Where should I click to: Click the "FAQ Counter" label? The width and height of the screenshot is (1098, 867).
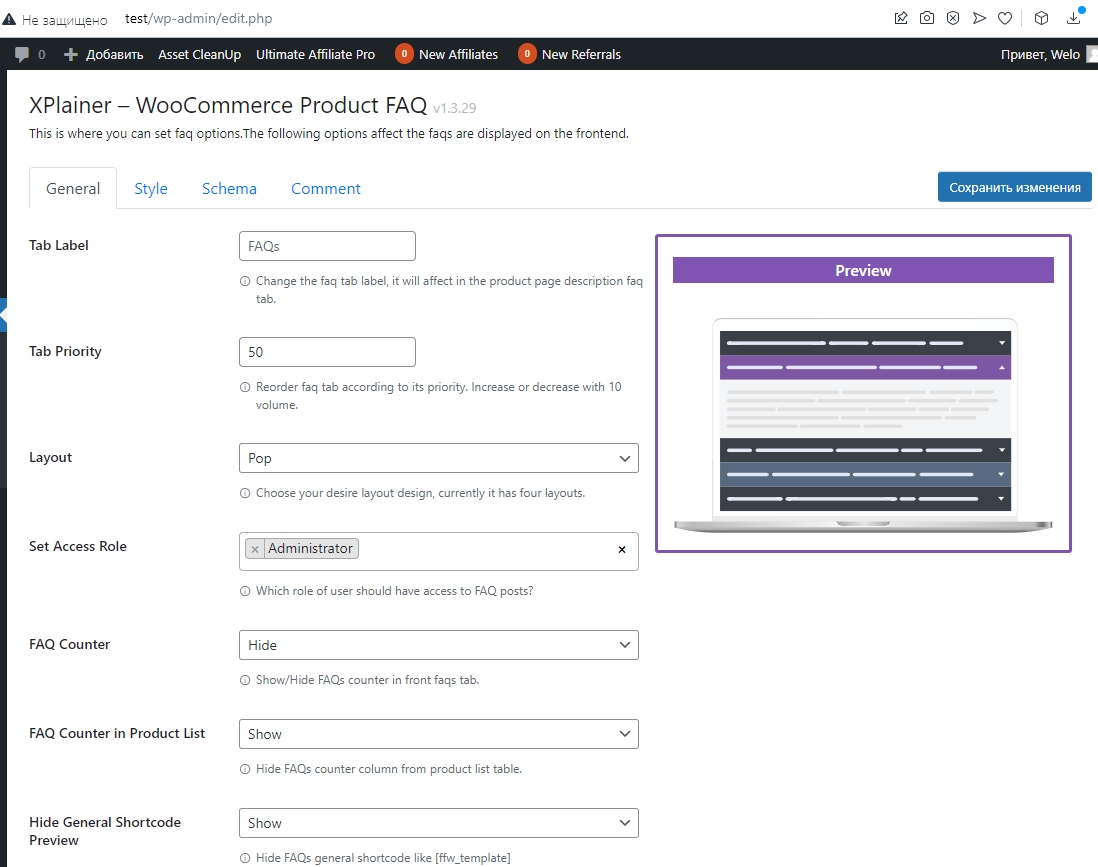click(x=69, y=644)
